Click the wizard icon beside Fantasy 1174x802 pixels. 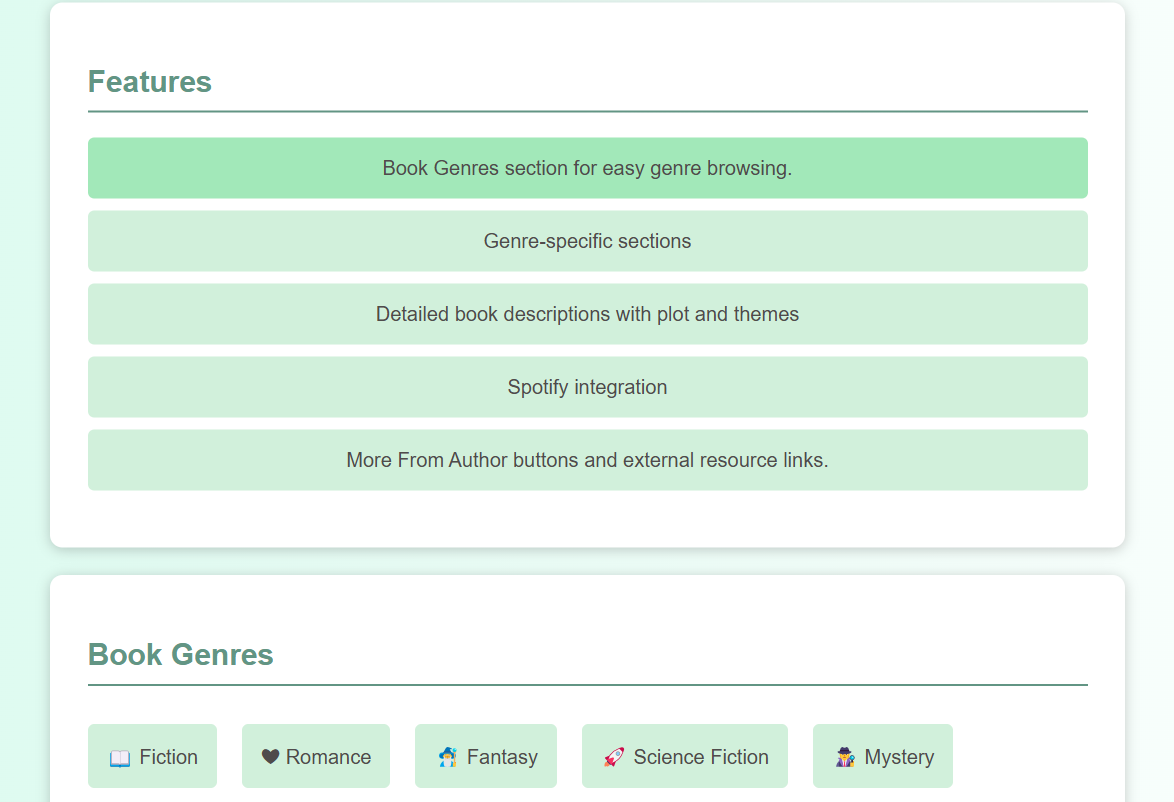pyautogui.click(x=448, y=757)
